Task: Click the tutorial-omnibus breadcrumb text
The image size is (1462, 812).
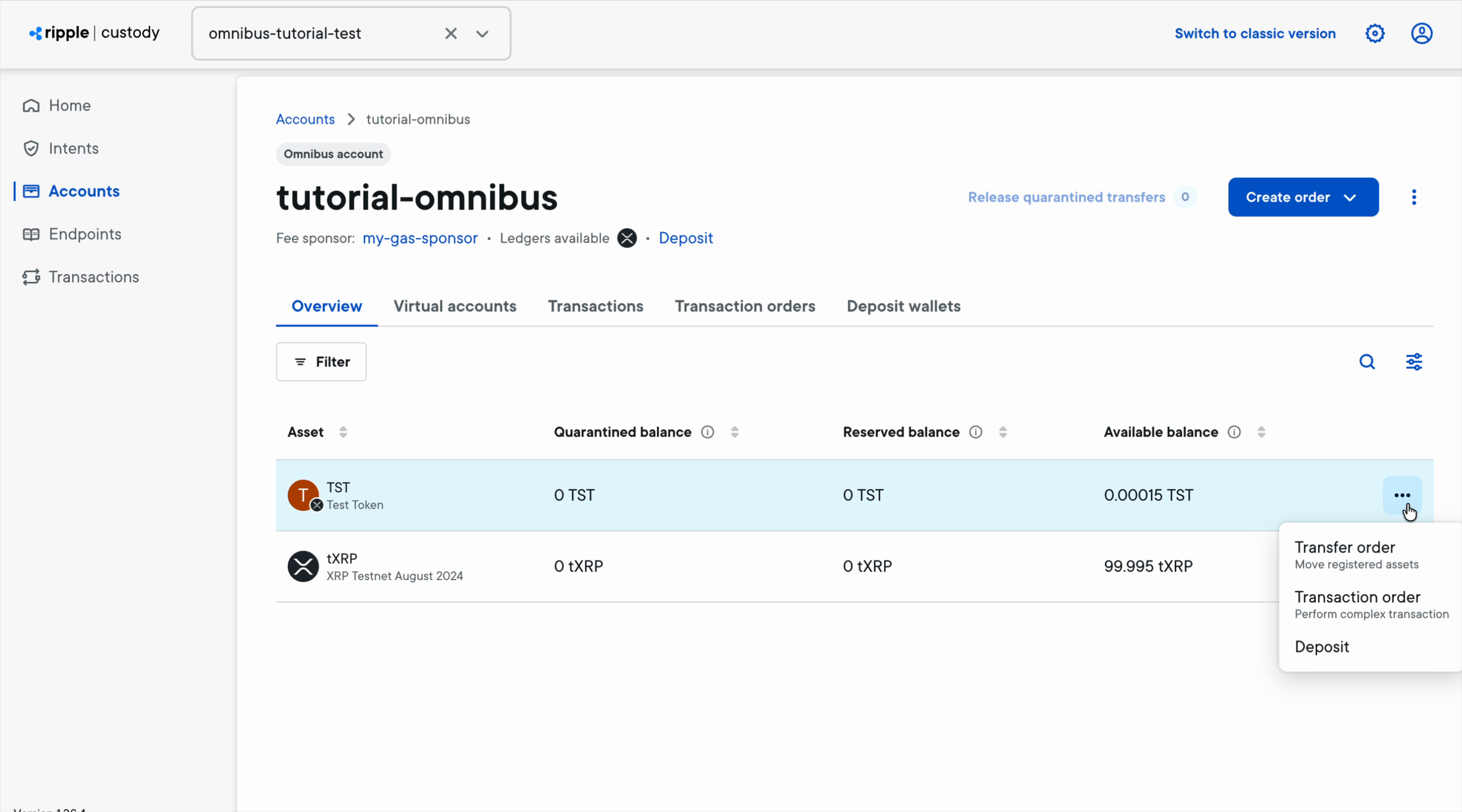Action: 418,119
